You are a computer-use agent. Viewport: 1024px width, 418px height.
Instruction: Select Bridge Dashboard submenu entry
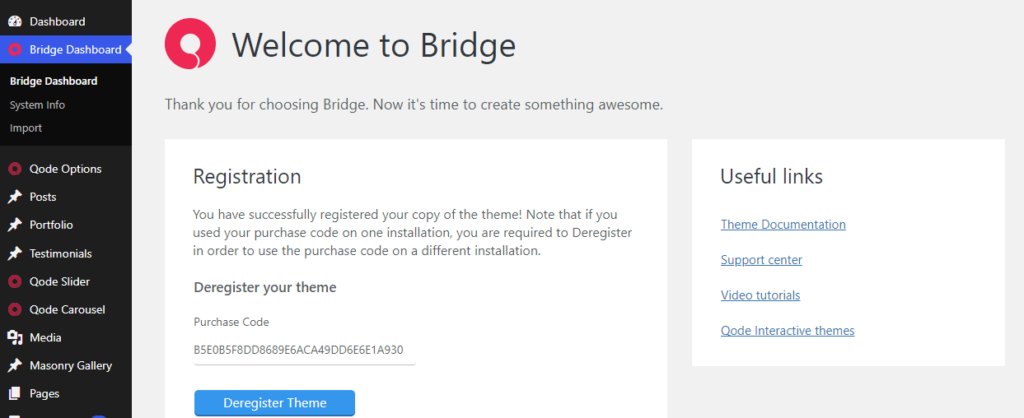tap(54, 81)
